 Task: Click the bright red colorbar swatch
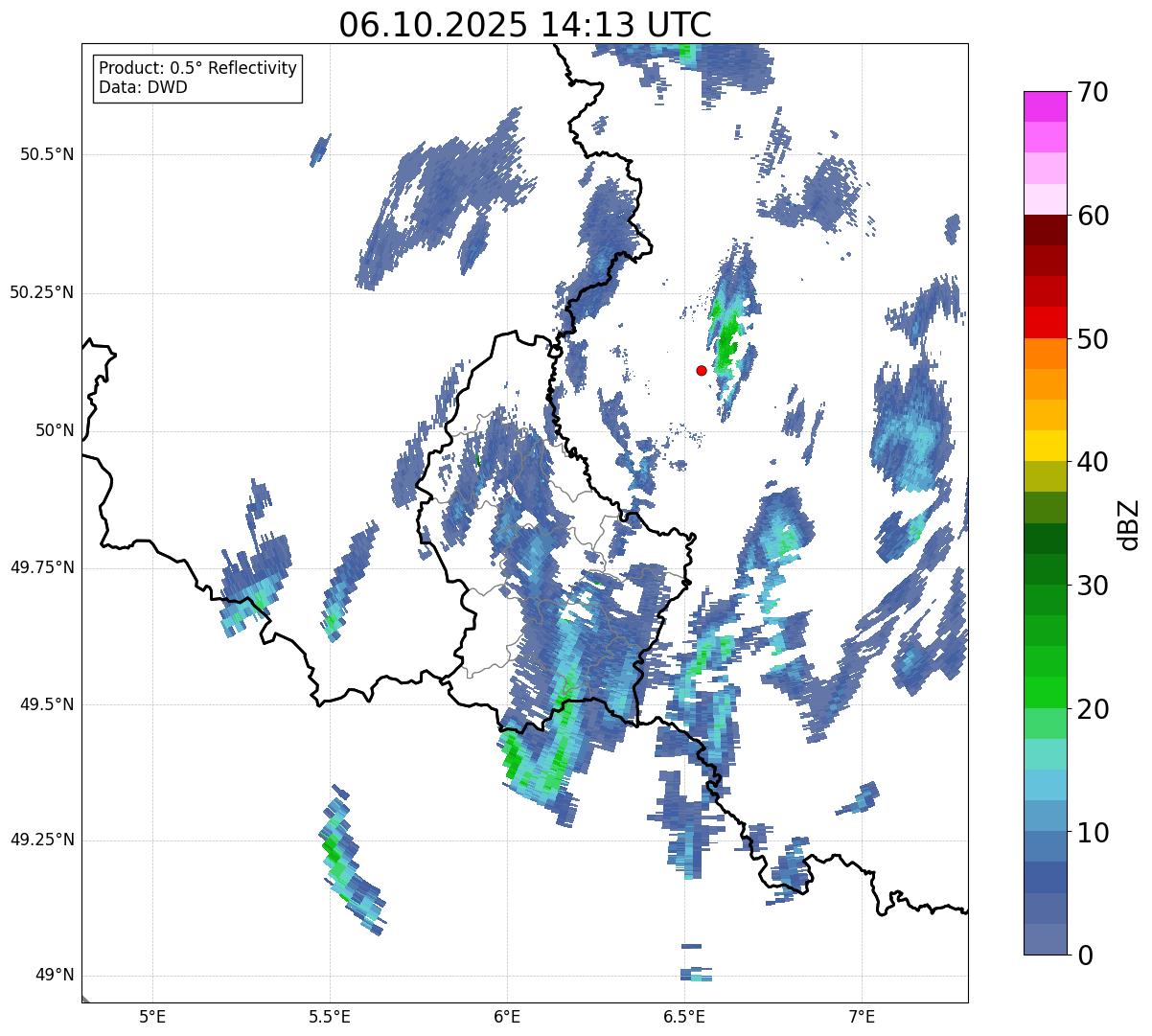[1045, 322]
